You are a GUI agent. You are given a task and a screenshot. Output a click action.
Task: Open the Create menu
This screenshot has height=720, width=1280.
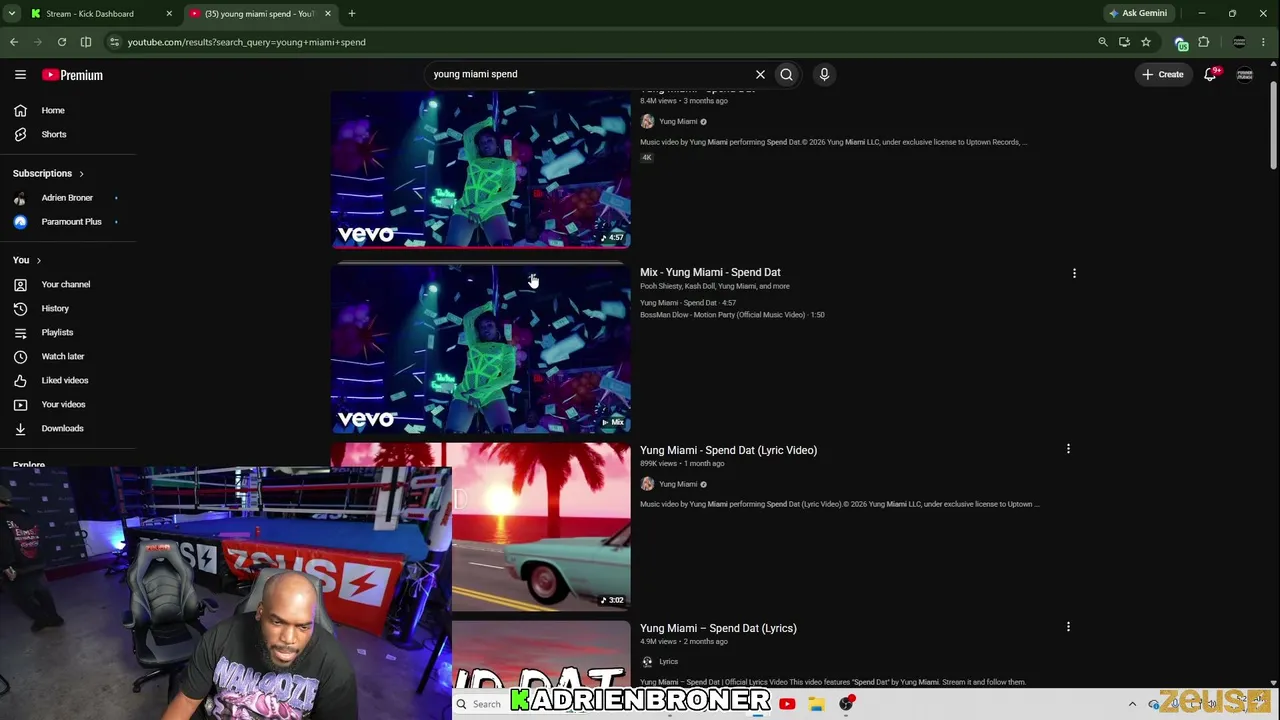(x=1163, y=74)
